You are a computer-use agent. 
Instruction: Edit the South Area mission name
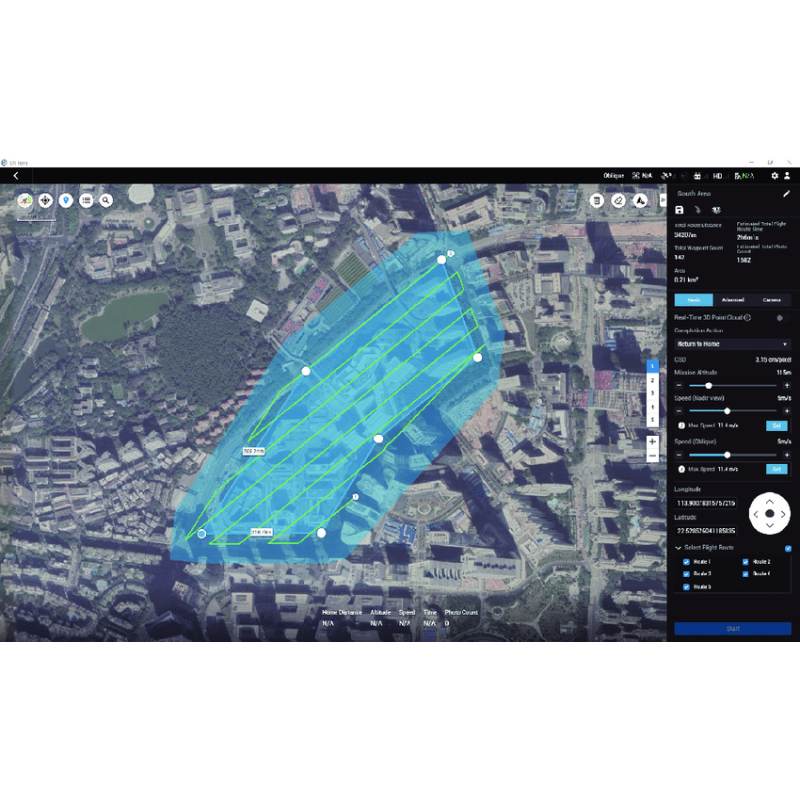786,193
